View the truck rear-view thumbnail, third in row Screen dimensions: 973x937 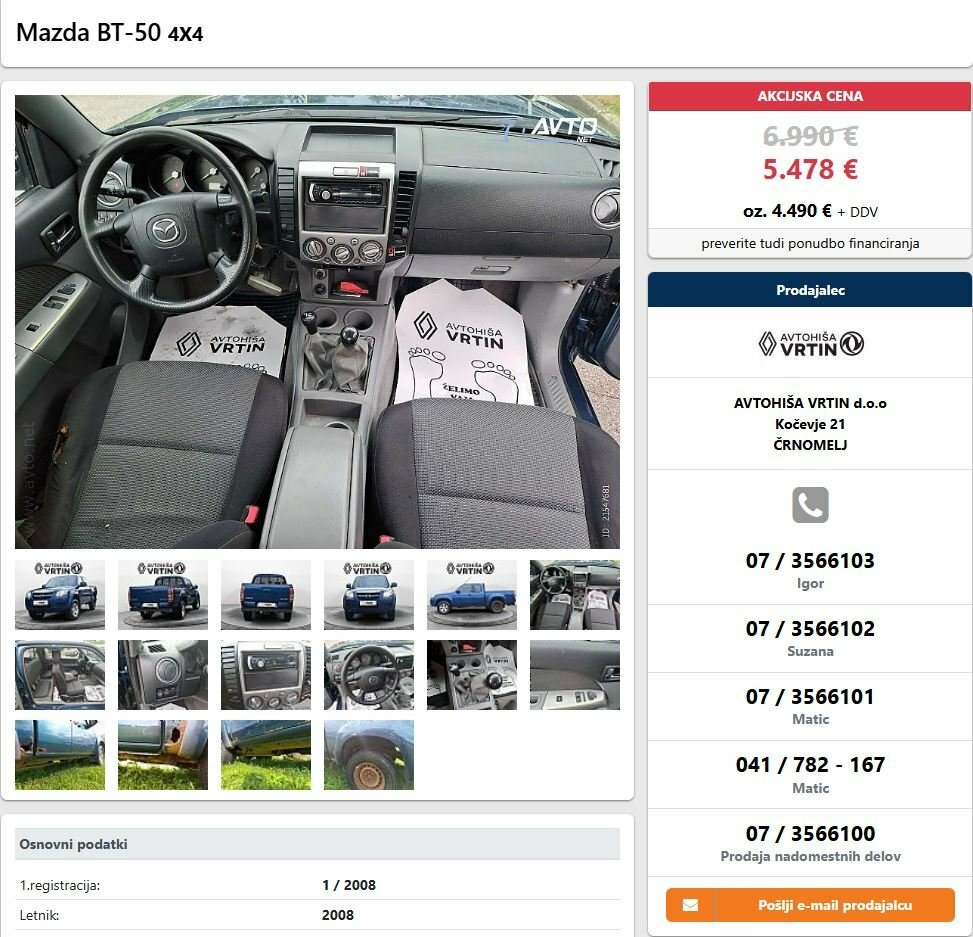pyautogui.click(x=266, y=595)
